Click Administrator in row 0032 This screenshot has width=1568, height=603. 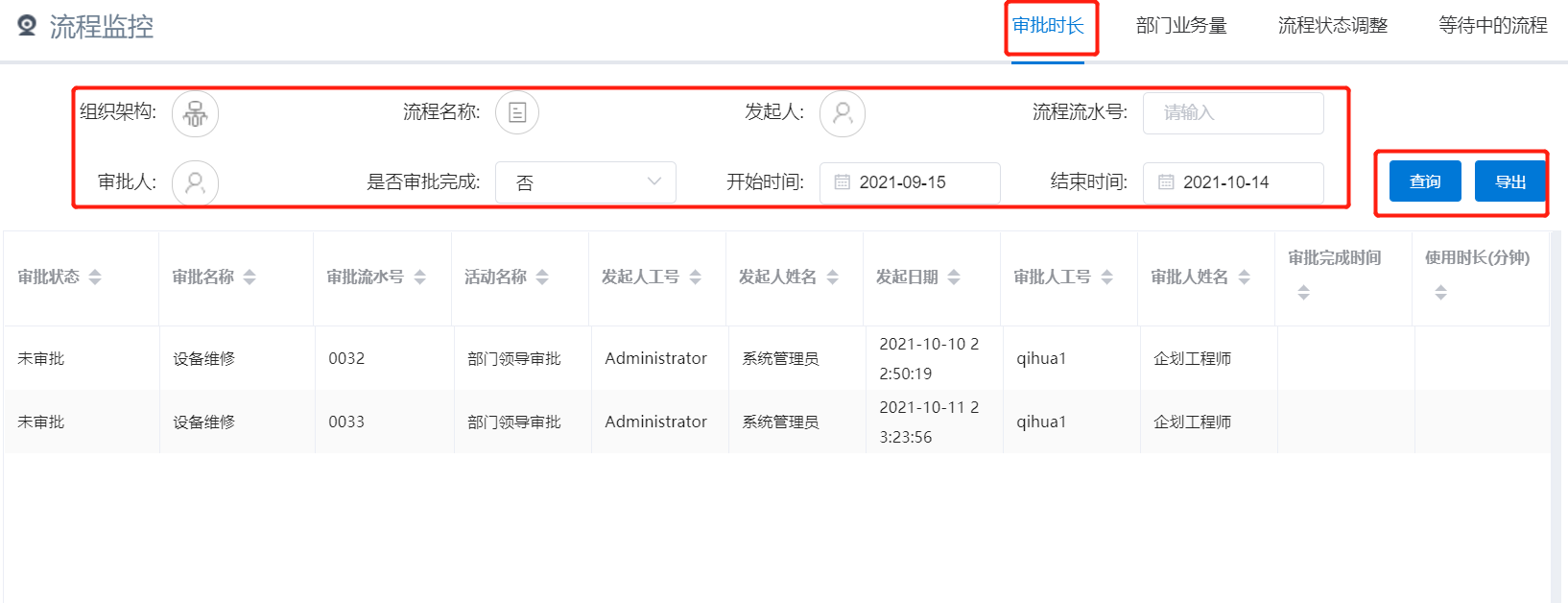click(655, 358)
